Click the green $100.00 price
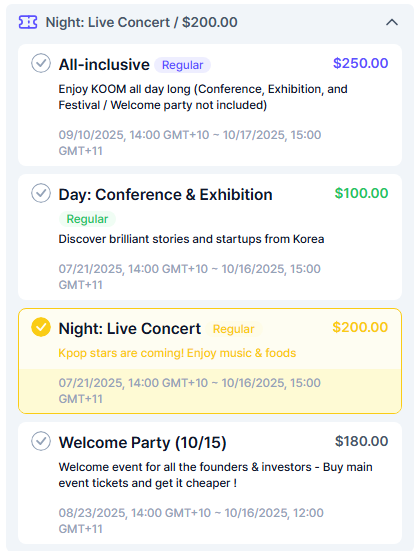 361,193
